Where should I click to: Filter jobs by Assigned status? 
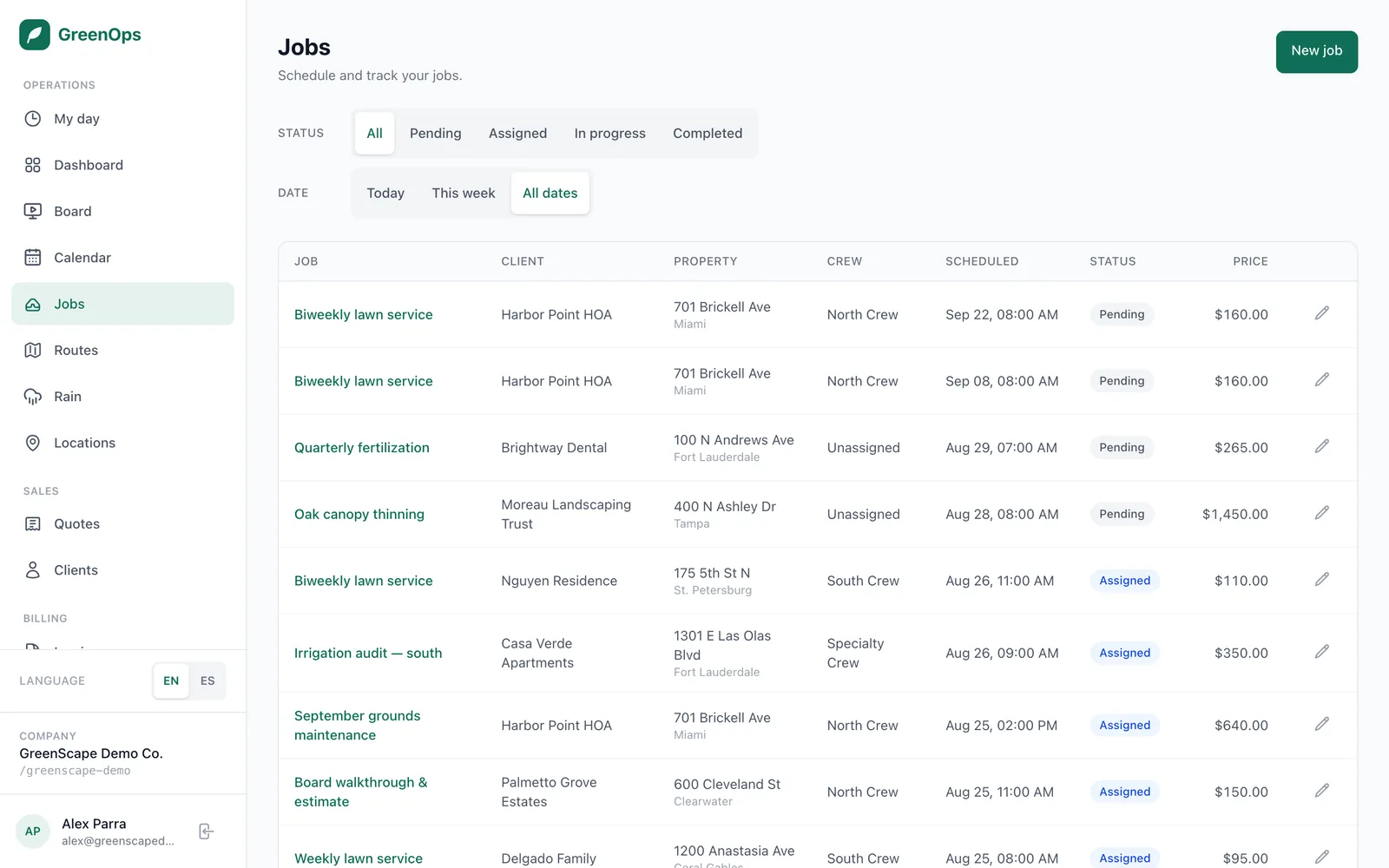(517, 133)
